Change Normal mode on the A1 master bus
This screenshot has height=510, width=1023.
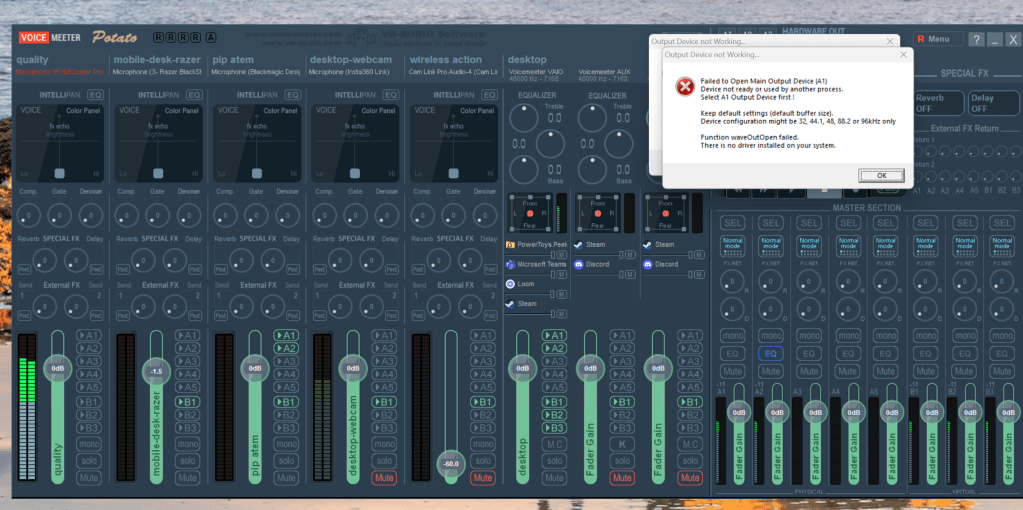(x=733, y=247)
